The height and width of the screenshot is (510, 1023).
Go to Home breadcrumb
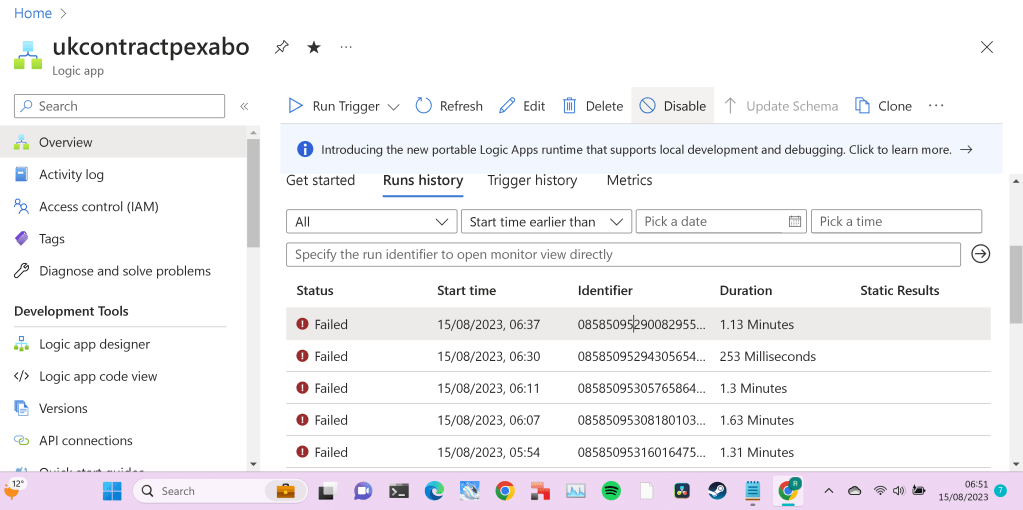(33, 13)
